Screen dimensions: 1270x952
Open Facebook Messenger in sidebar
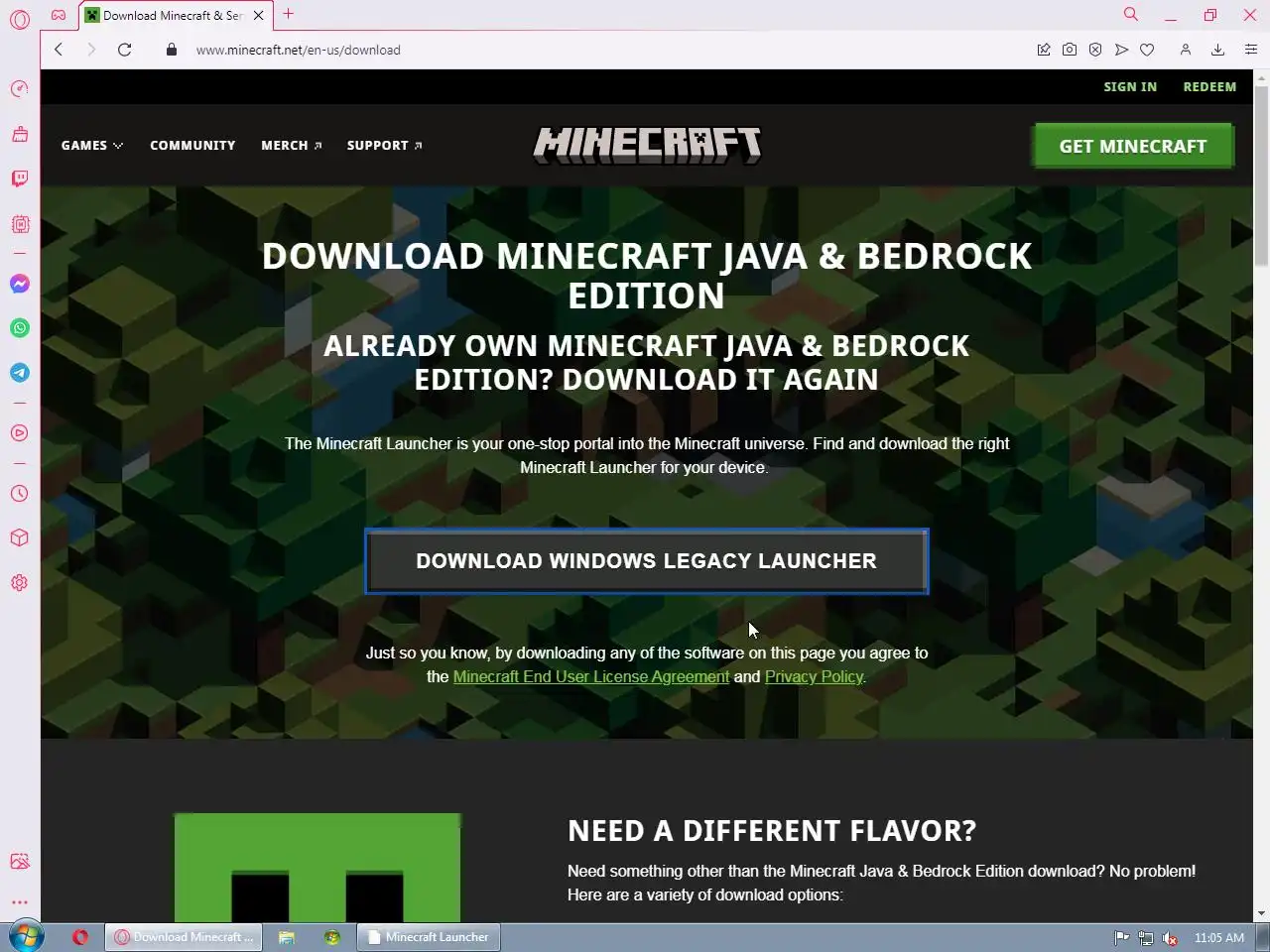click(x=20, y=284)
